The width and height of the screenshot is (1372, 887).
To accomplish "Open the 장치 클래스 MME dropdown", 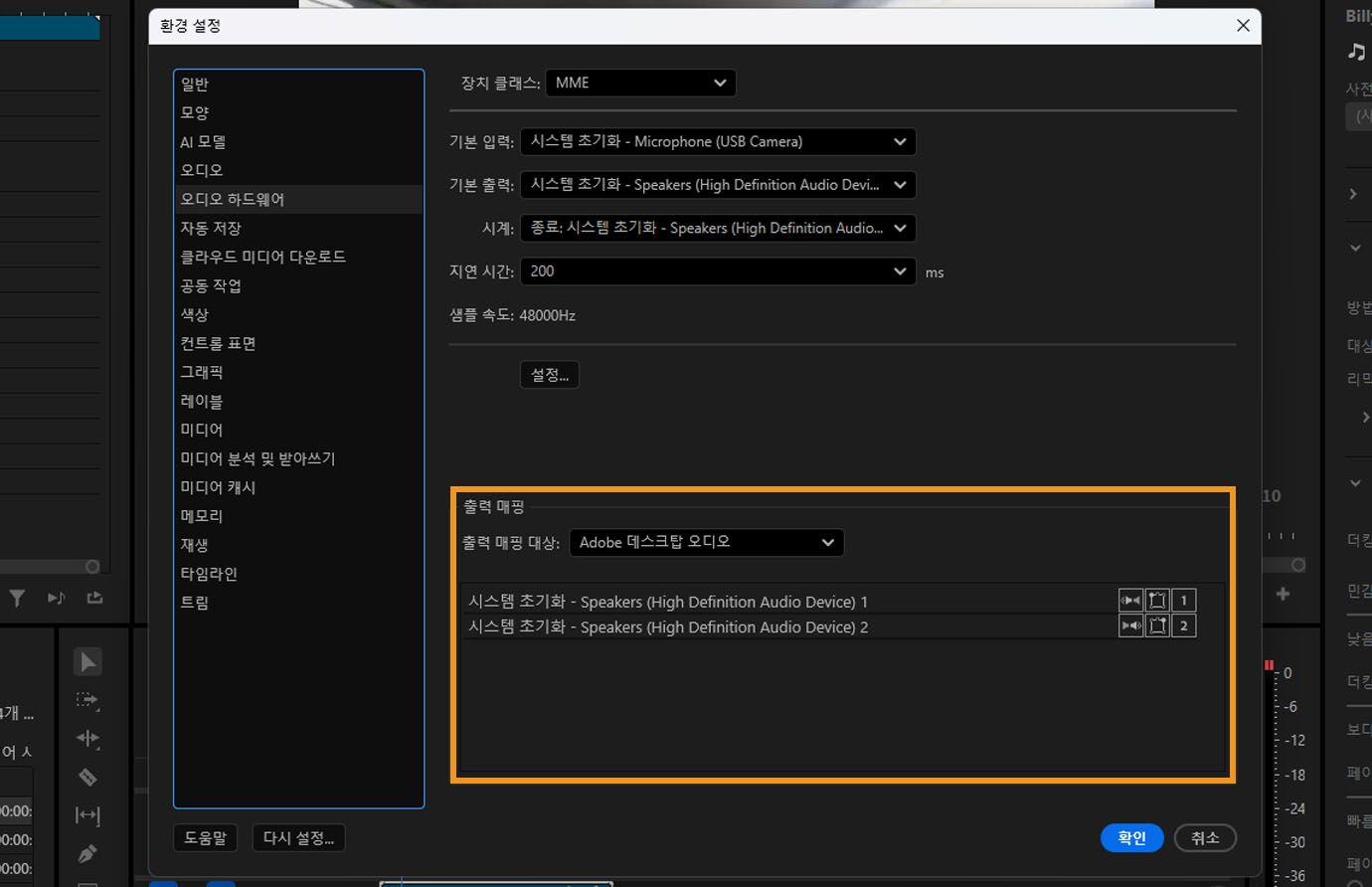I will pos(640,83).
